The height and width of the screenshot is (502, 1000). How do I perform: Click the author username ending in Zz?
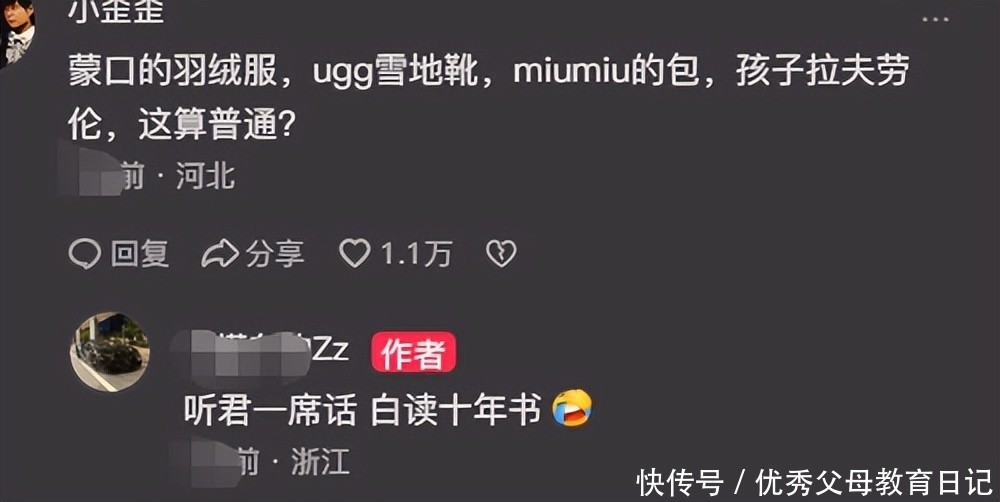(261, 351)
